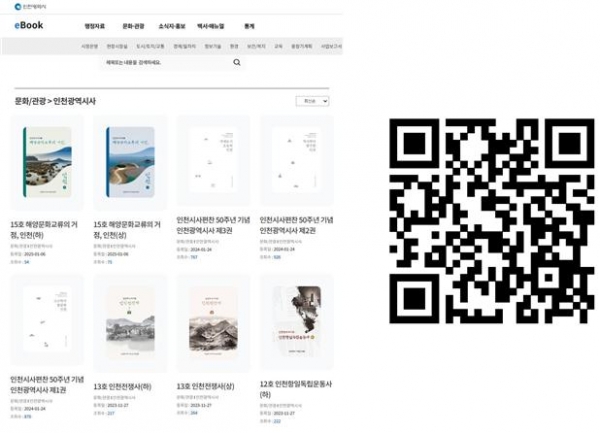Click title 15호 해양문화교류의 거점, 인천(상)
Screen dimensions: 600x433
127,230
